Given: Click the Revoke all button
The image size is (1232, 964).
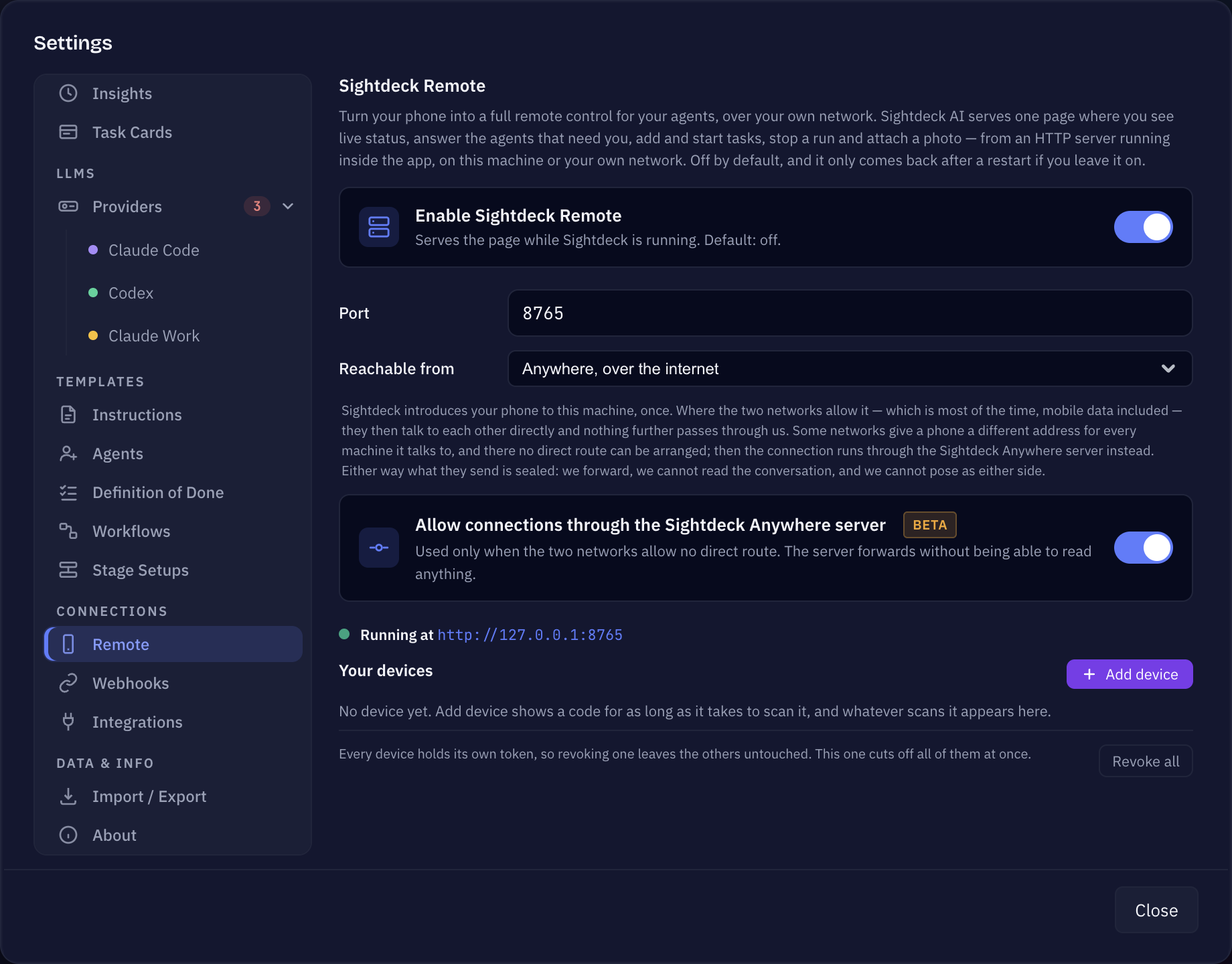Looking at the screenshot, I should 1146,761.
